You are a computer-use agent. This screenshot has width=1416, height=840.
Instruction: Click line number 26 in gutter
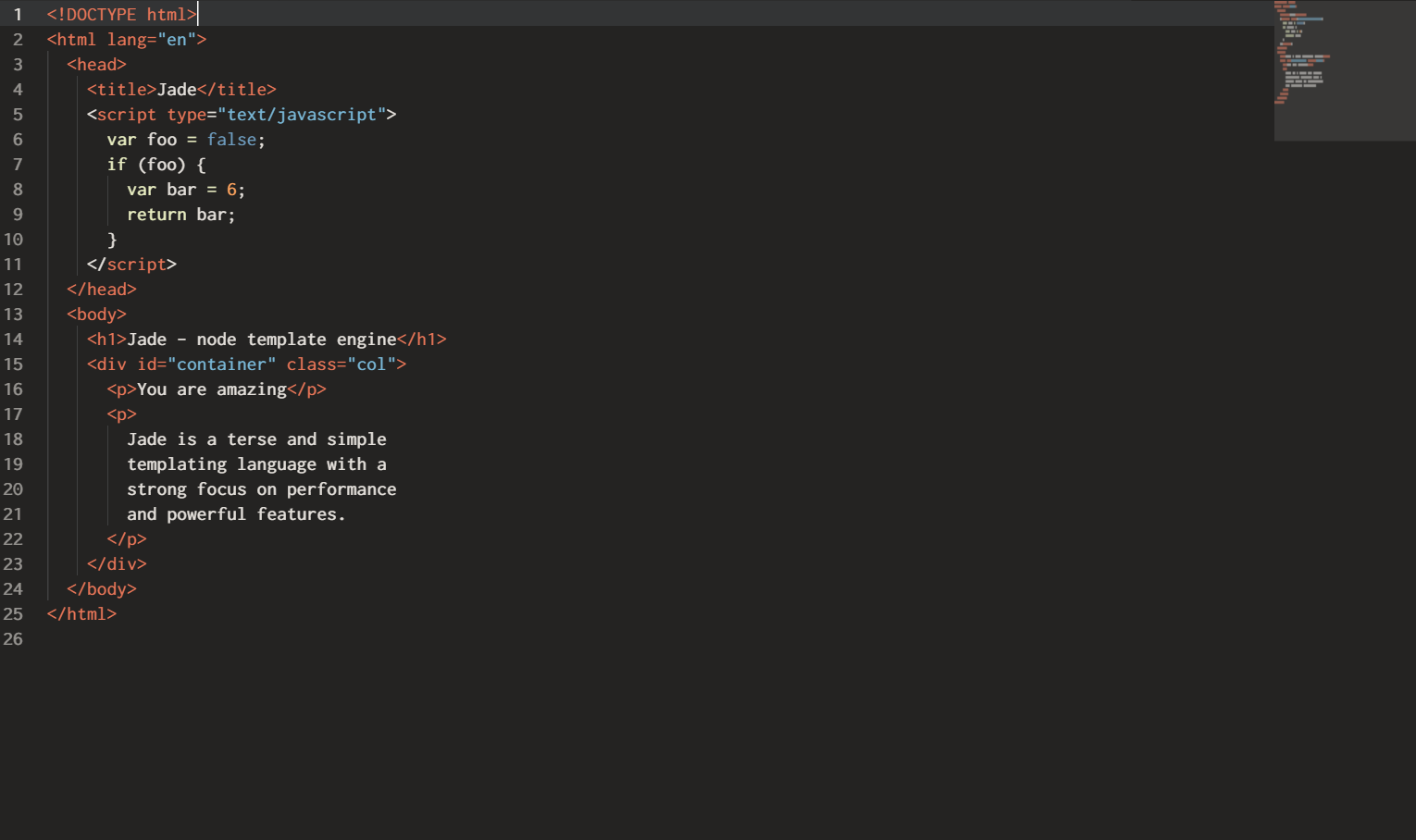pyautogui.click(x=13, y=639)
